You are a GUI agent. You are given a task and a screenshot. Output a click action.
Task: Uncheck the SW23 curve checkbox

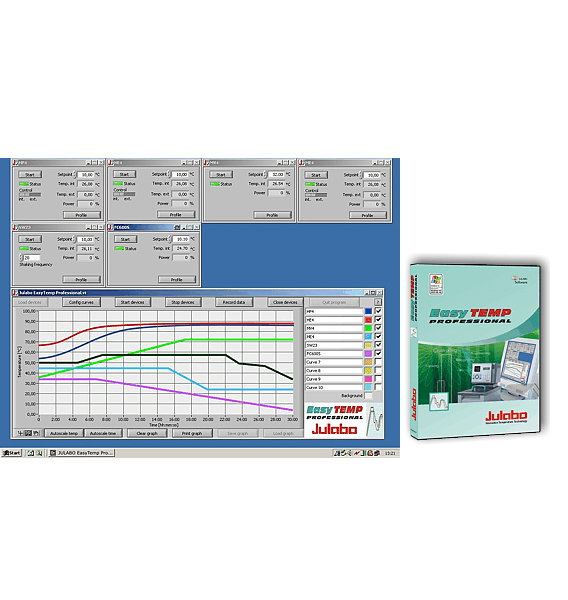point(378,344)
